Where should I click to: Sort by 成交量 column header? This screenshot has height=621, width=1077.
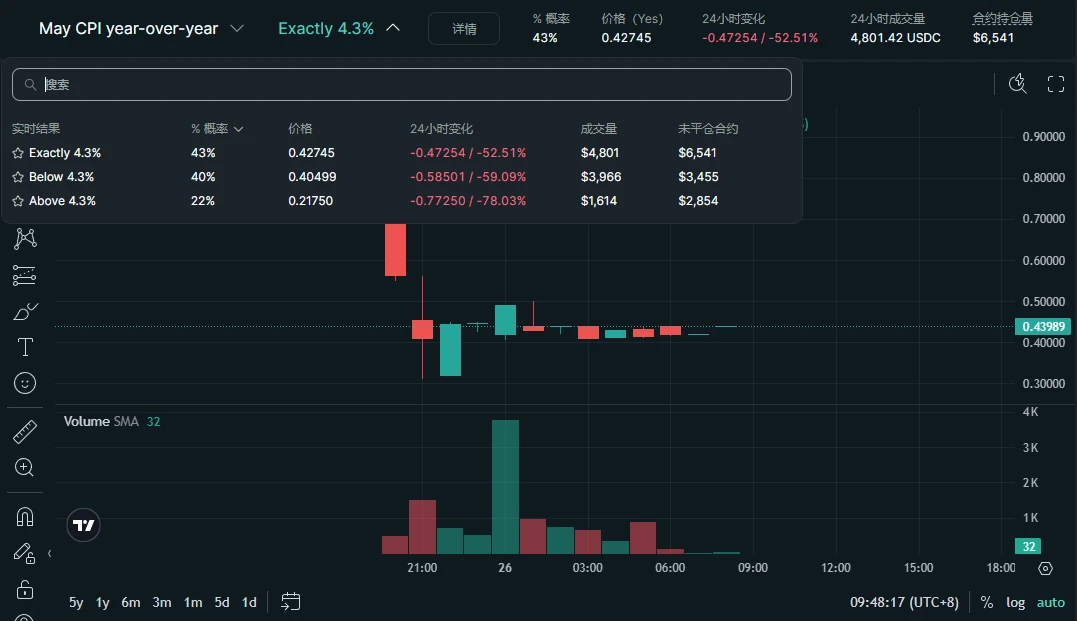point(598,129)
